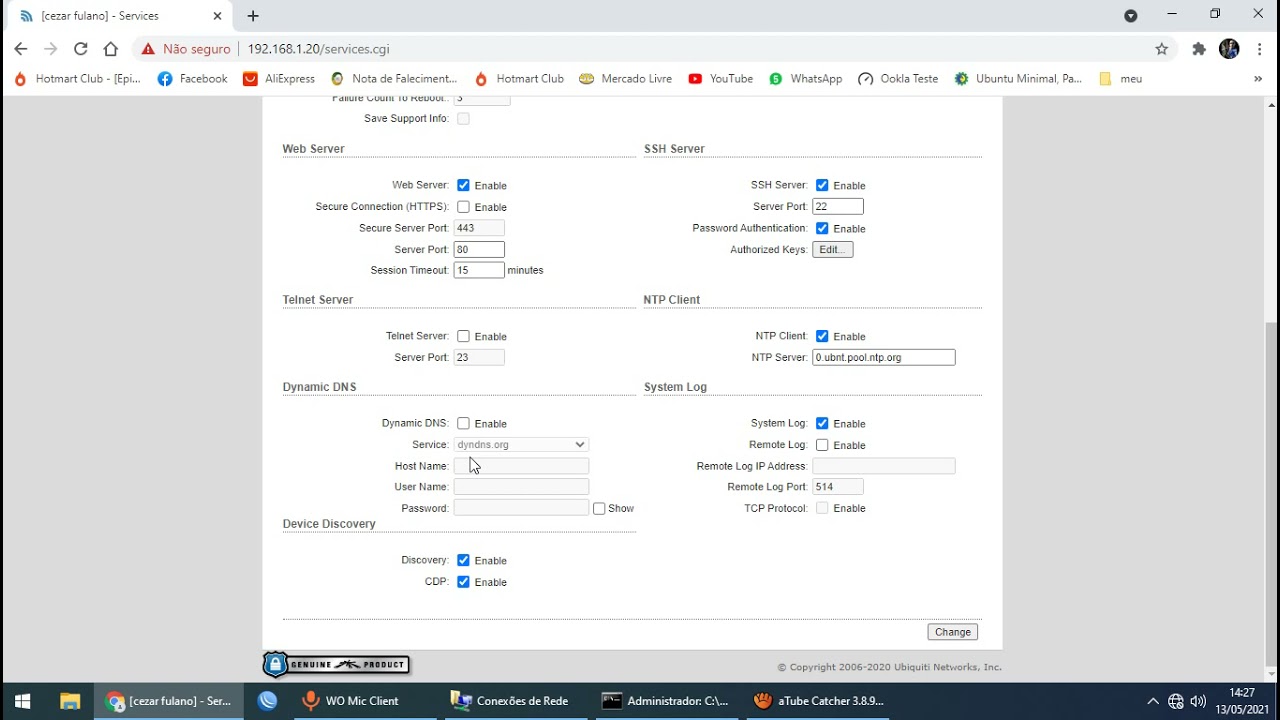Open the blue phone app on taskbar

267,701
